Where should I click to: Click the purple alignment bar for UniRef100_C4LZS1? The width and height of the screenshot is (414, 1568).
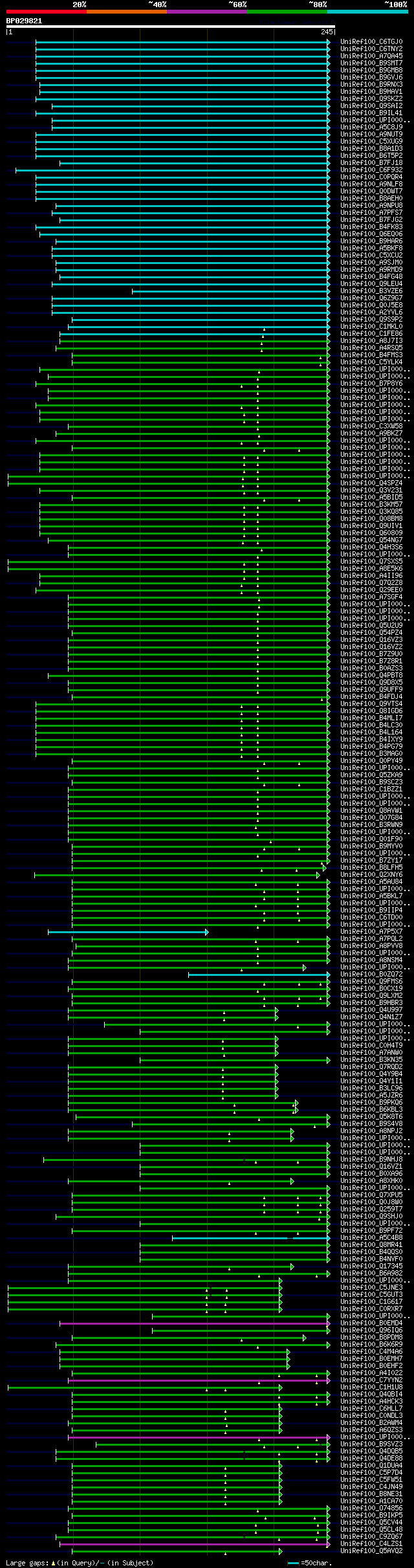click(x=195, y=1544)
